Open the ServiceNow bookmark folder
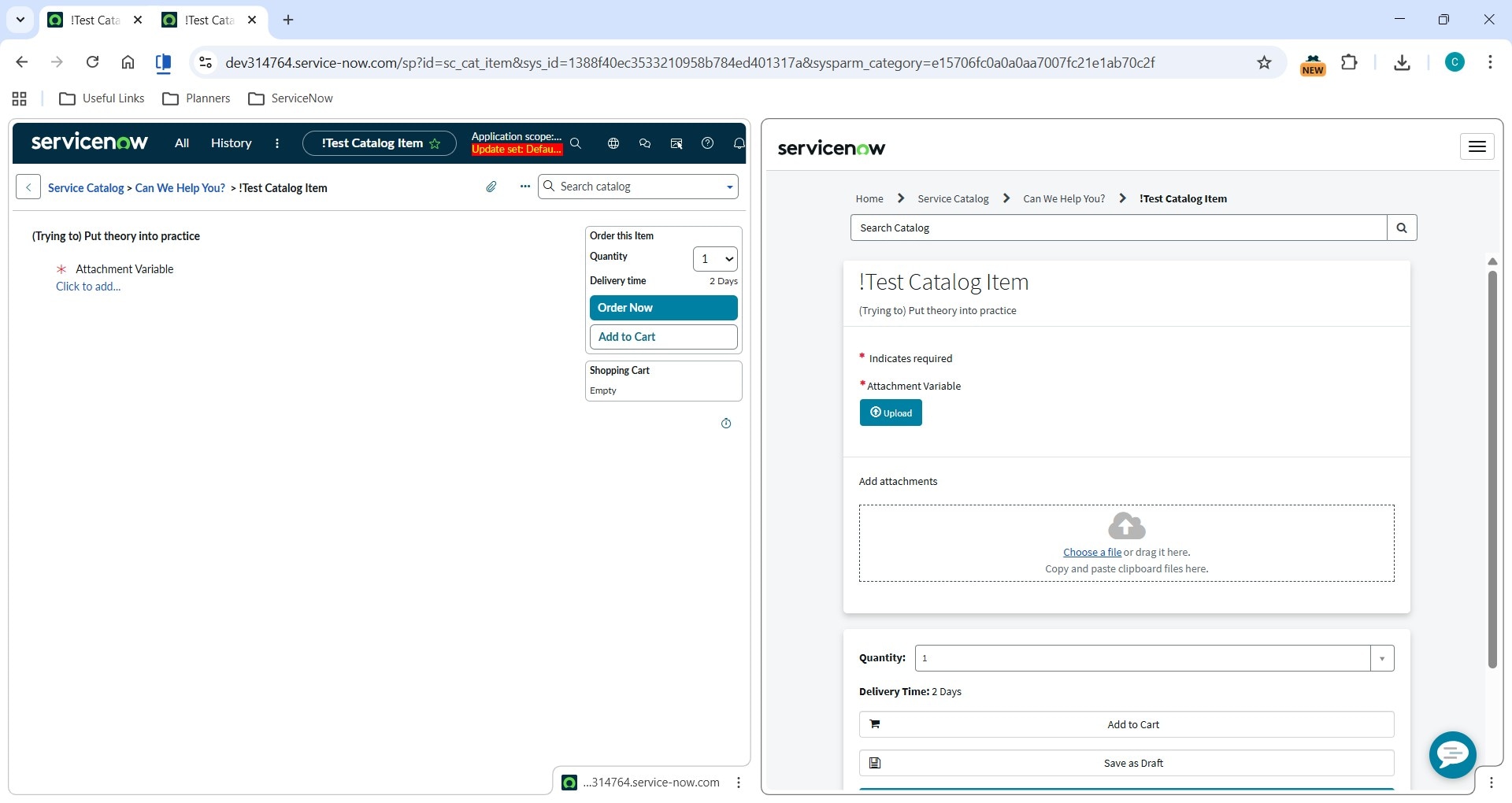Screen dimensions: 1512x803 pyautogui.click(x=291, y=98)
